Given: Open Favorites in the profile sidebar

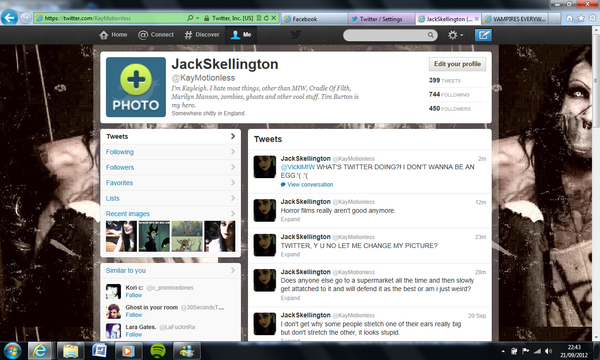Looking at the screenshot, I should (171, 183).
